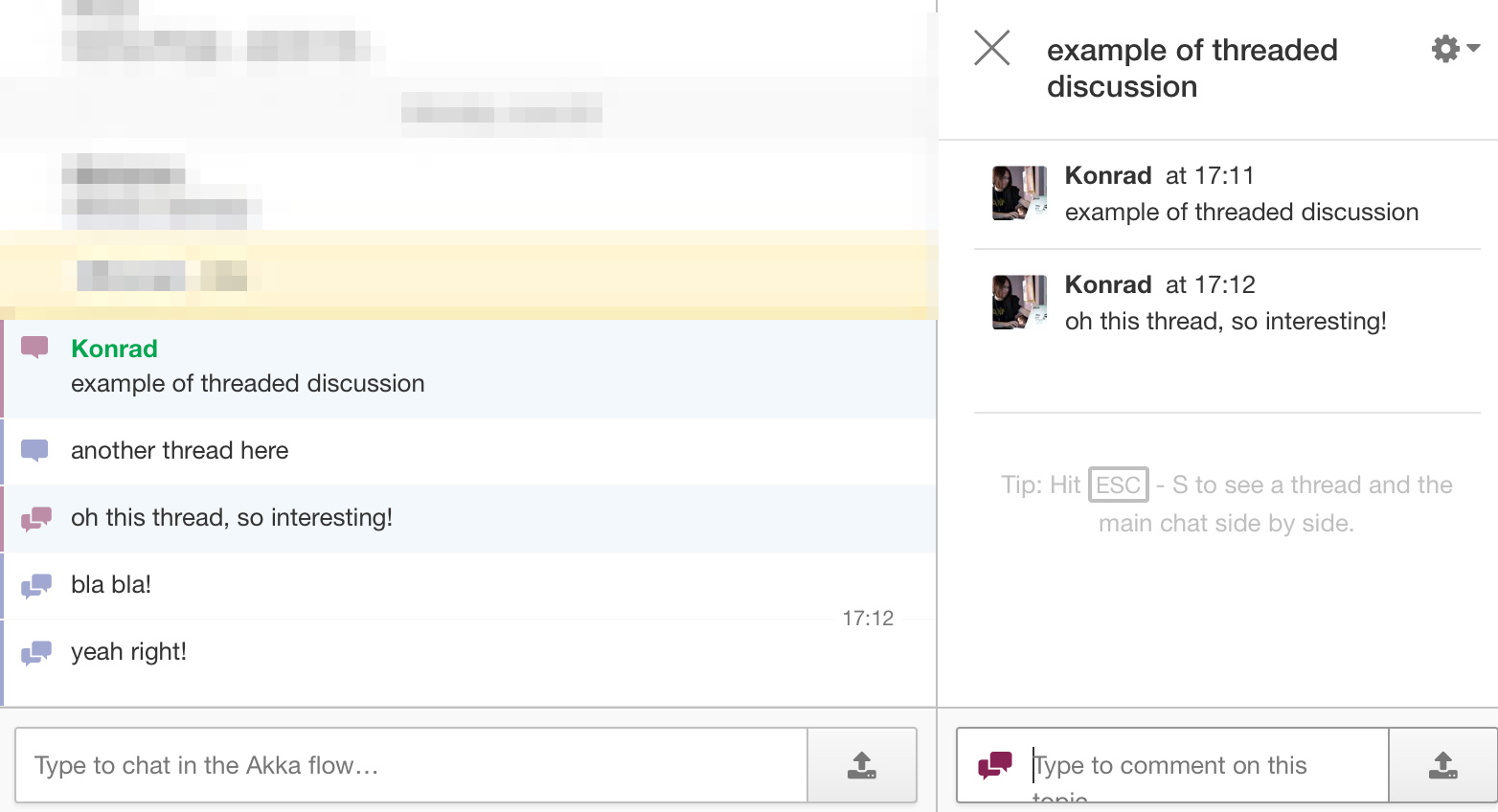The height and width of the screenshot is (812, 1498).
Task: Click the 'yeah right!' message row
Action: point(128,652)
